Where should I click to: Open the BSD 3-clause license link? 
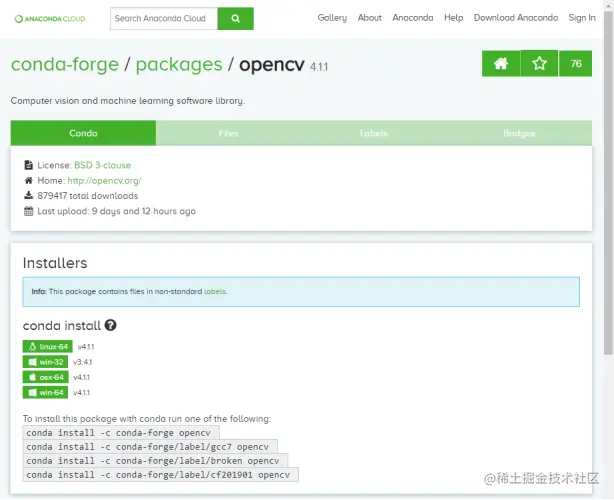103,165
